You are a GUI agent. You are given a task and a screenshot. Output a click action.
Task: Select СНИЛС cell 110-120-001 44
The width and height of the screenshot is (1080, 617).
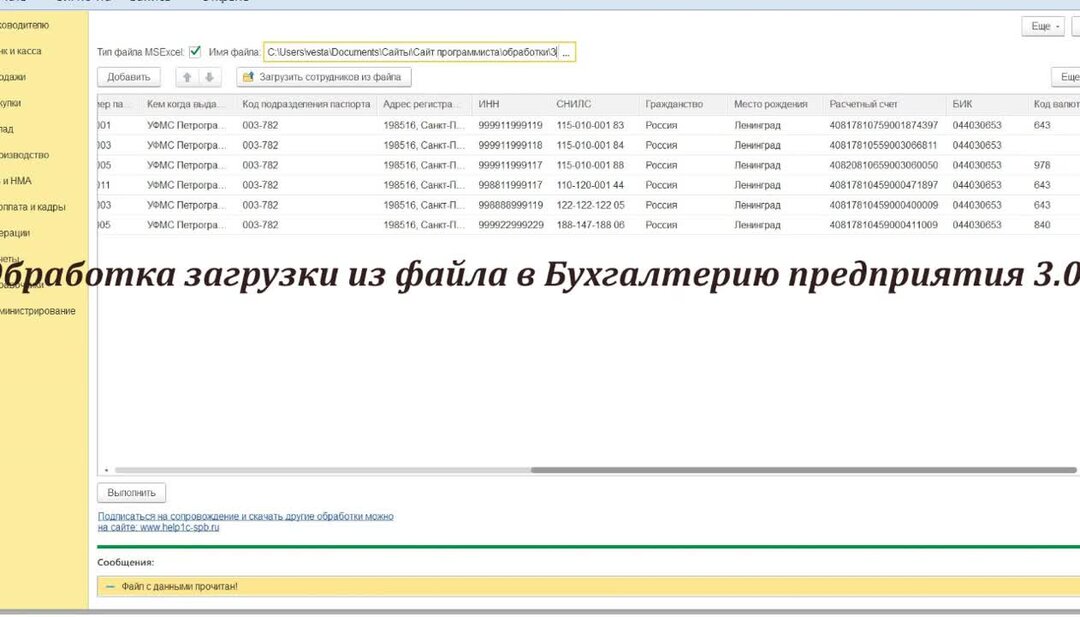(594, 185)
